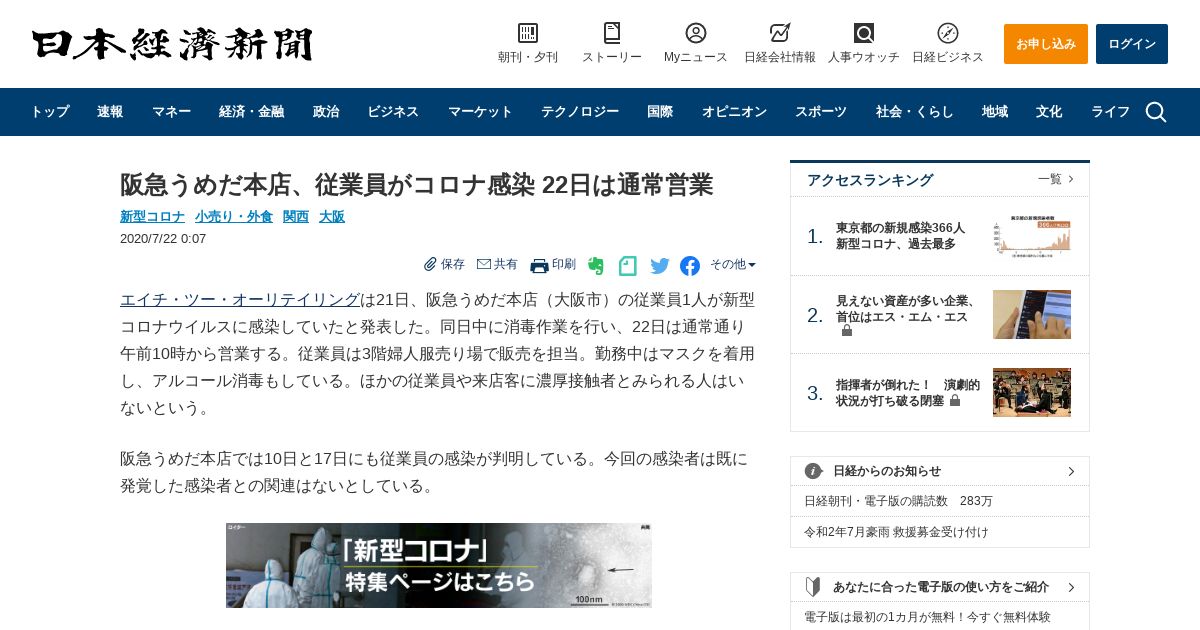Open the 国際 menu item

click(660, 112)
